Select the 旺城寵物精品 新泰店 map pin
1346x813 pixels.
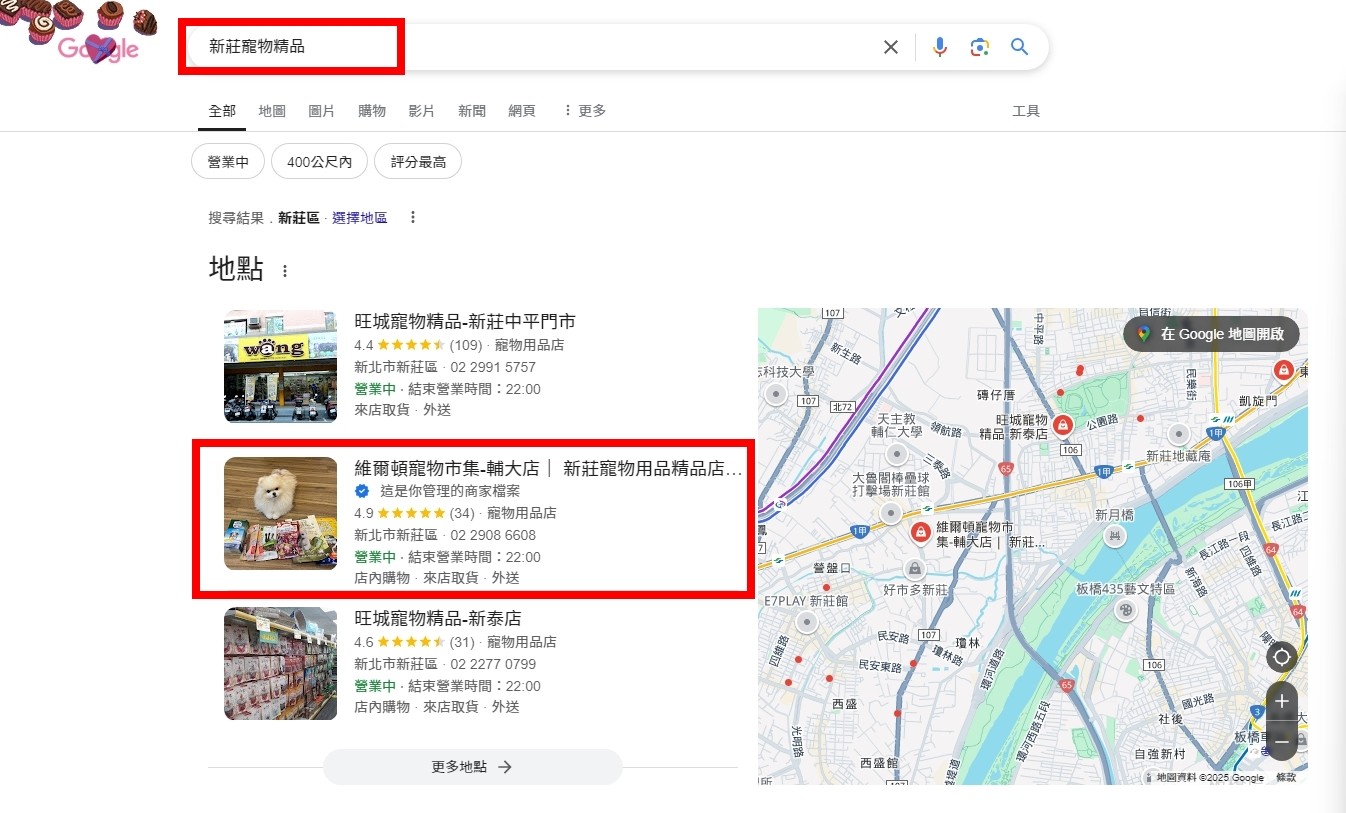[1063, 425]
